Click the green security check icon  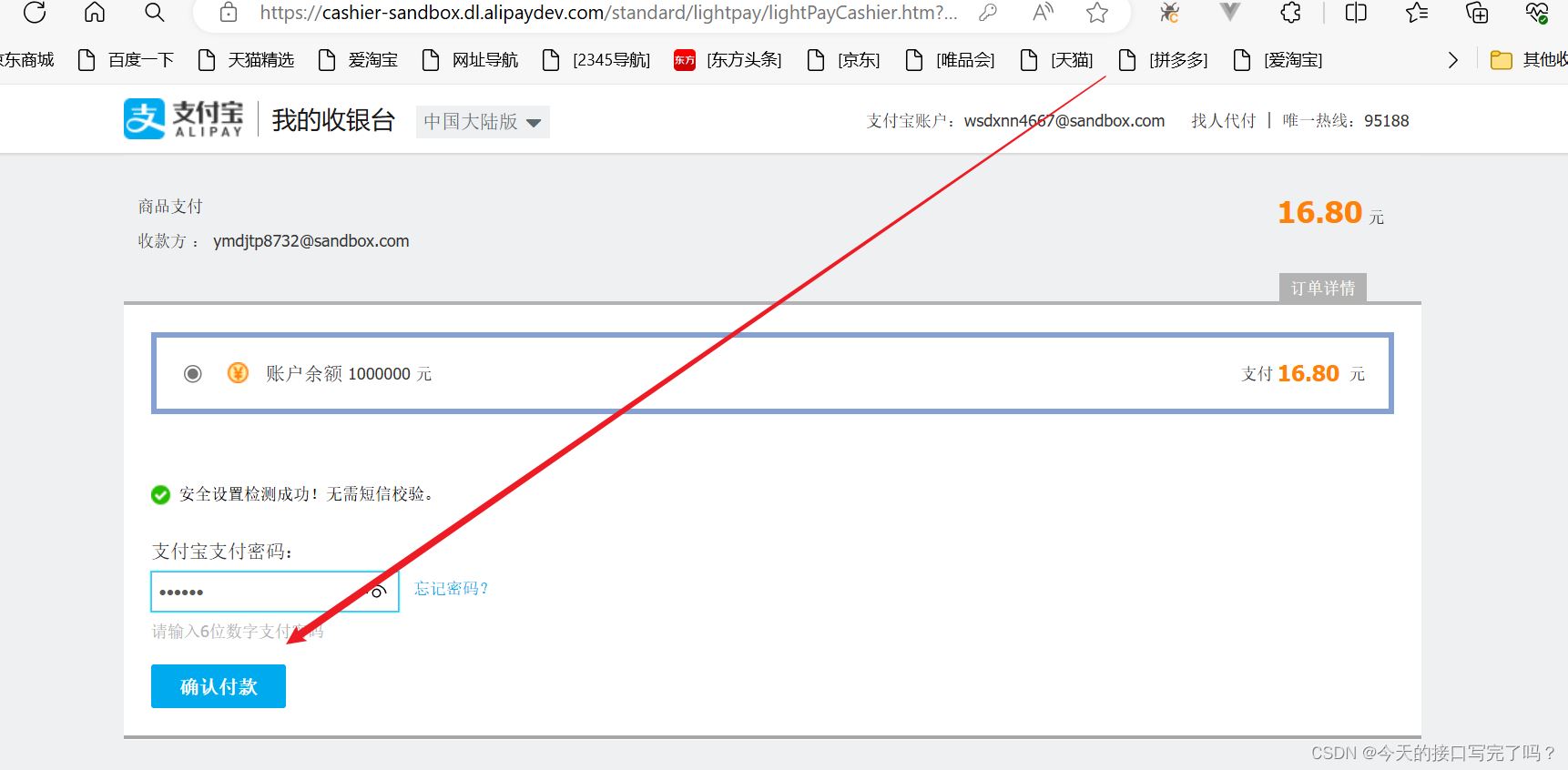point(160,494)
